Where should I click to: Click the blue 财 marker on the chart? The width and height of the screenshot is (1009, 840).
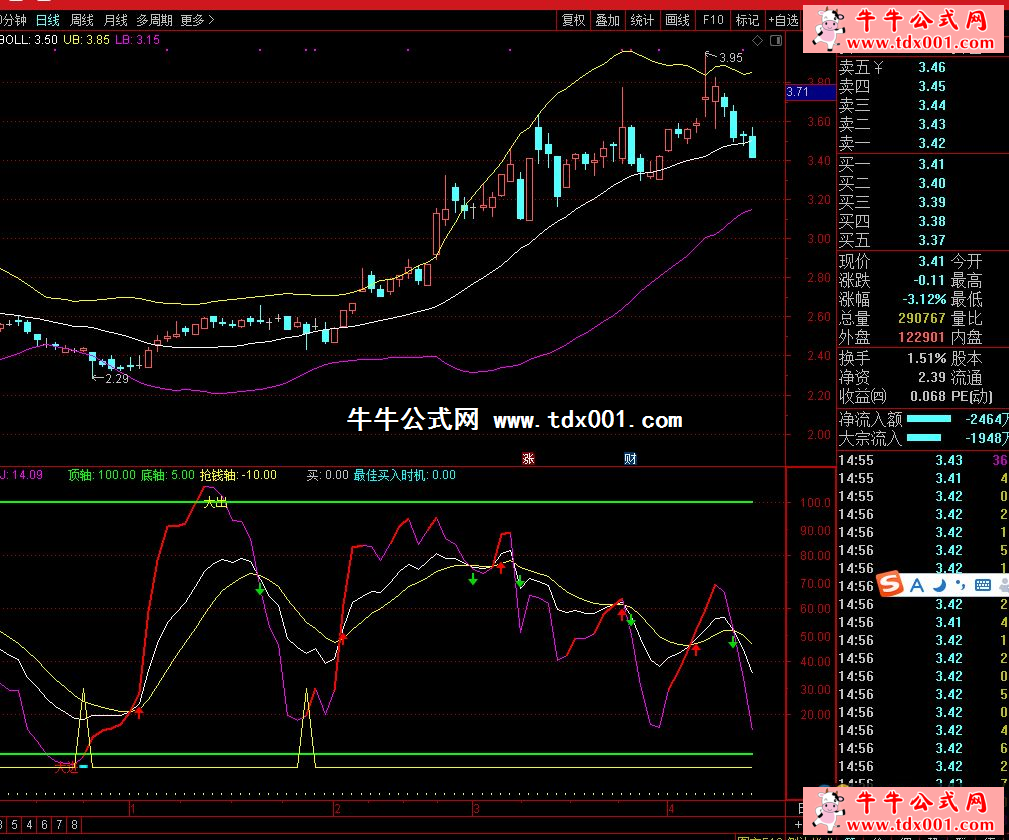click(x=630, y=459)
